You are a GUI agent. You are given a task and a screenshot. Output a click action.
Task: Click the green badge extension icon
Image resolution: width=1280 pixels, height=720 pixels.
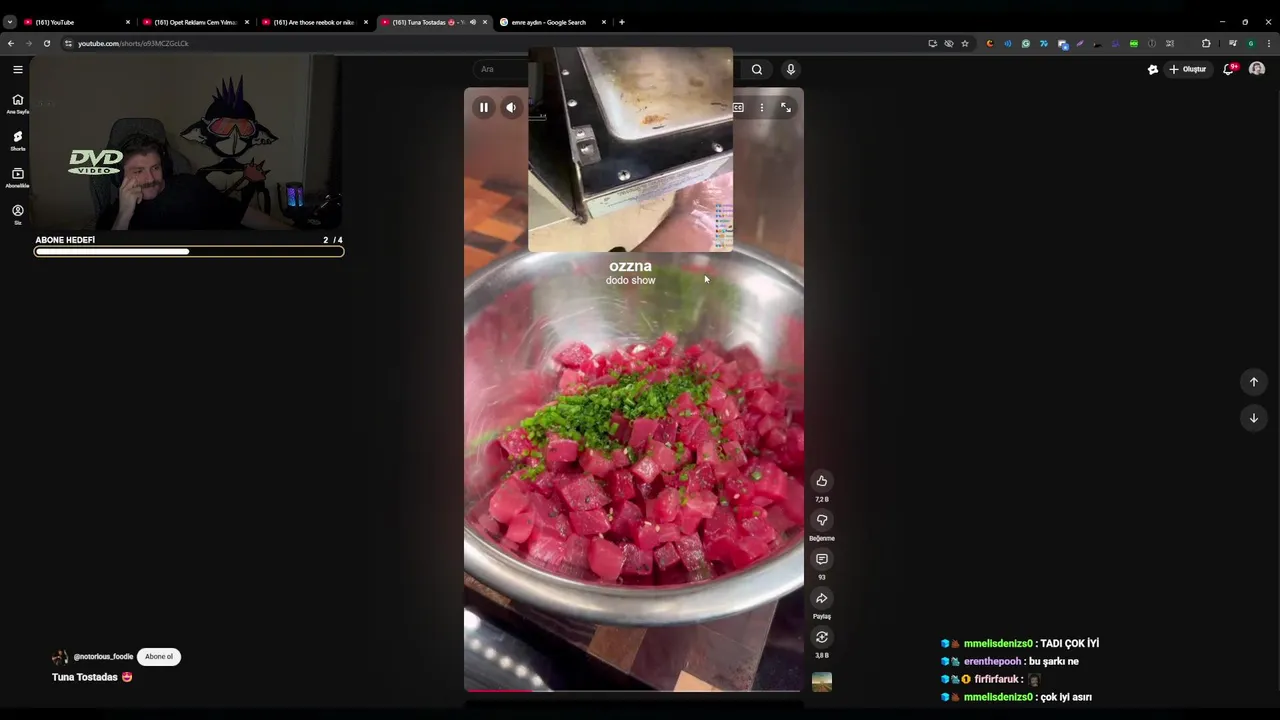(x=1134, y=43)
